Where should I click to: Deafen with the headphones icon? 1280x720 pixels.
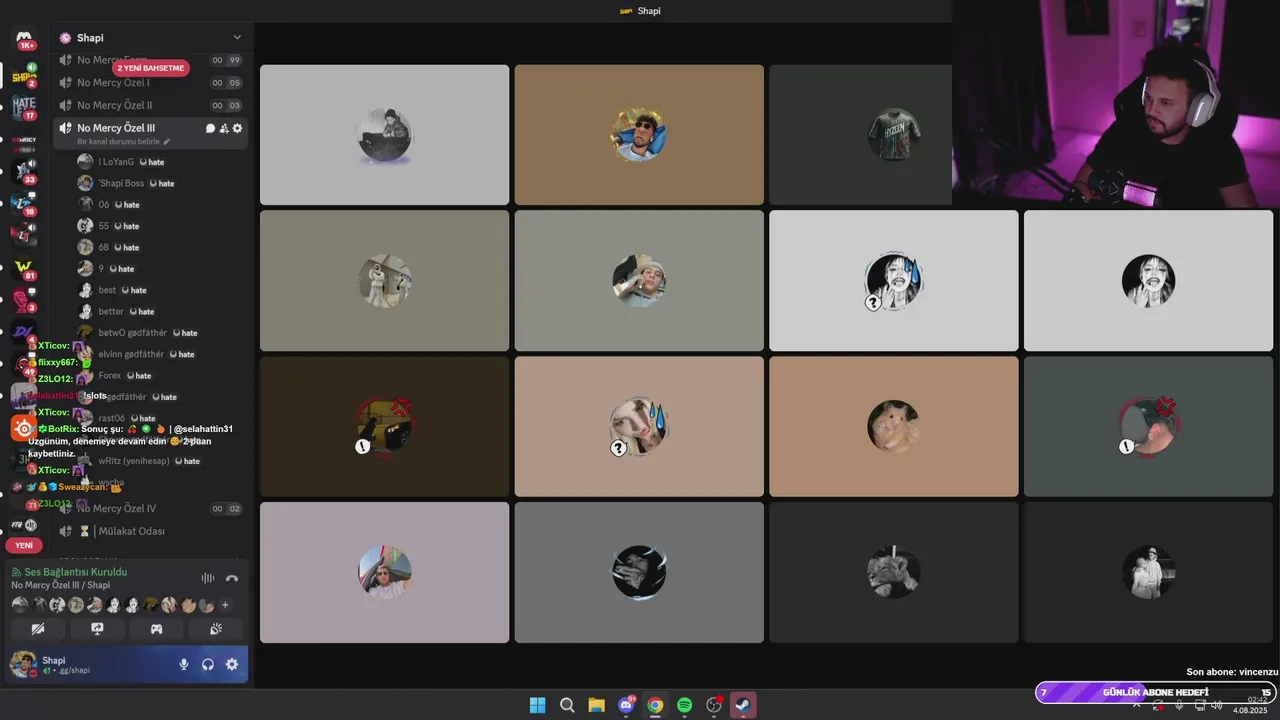pyautogui.click(x=208, y=664)
